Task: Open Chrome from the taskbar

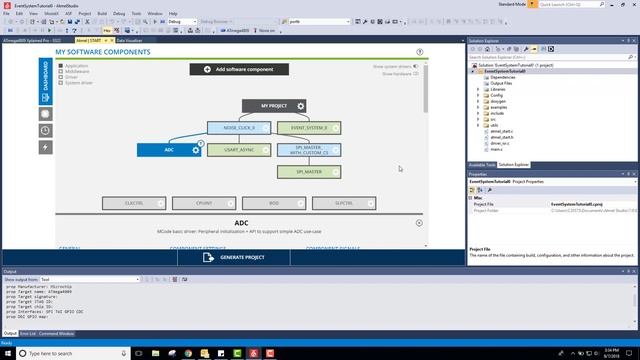Action: pos(188,353)
